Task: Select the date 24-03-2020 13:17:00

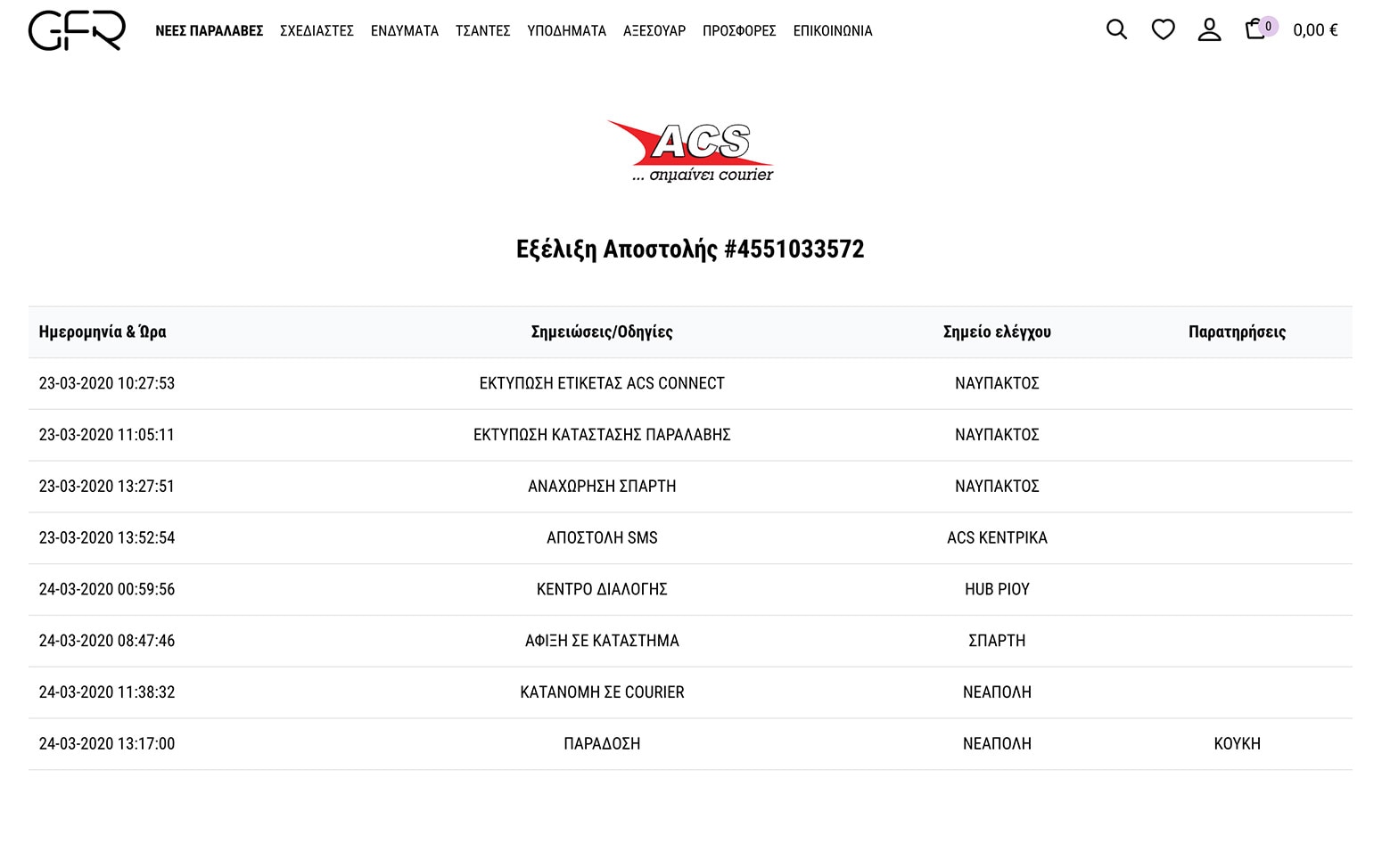Action: pos(107,743)
